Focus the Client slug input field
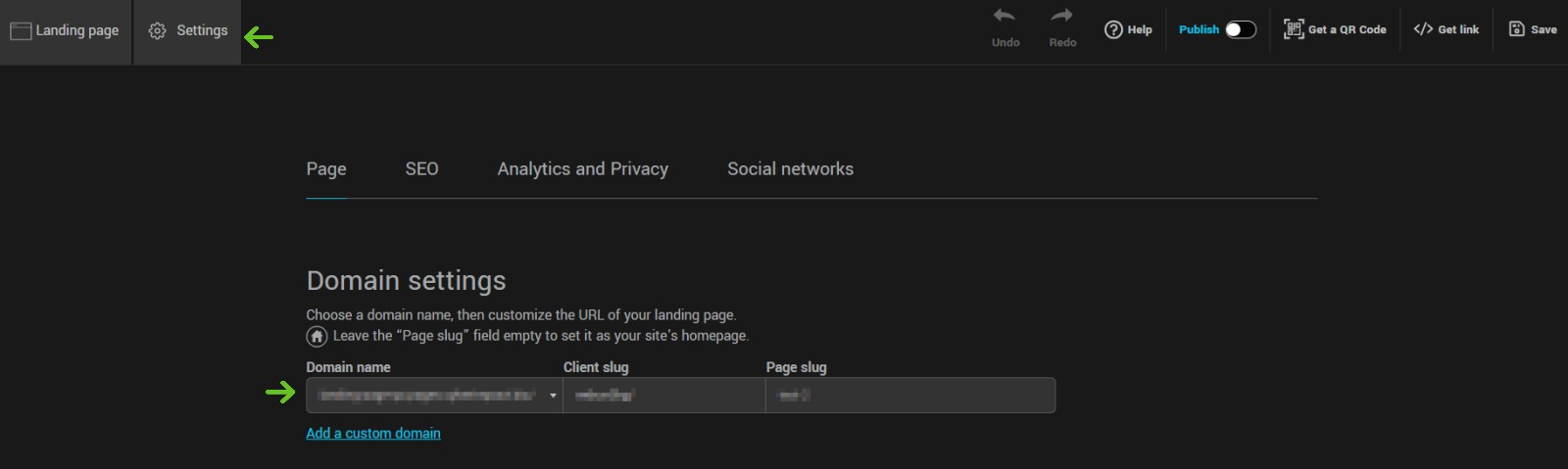 coord(663,396)
